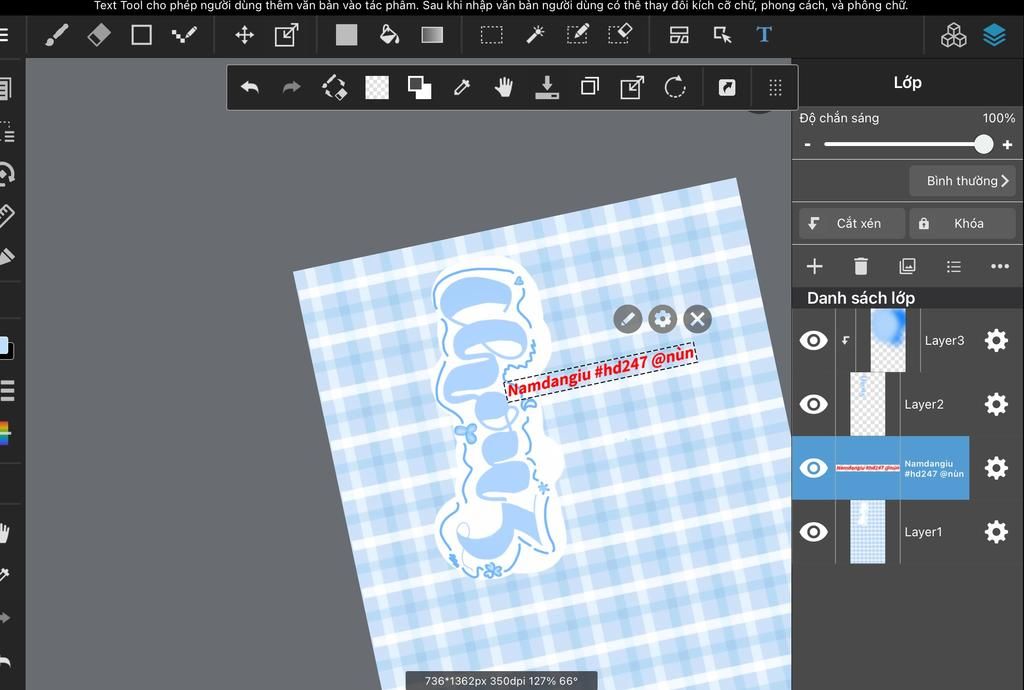Open Layer2 settings gear
This screenshot has height=690, width=1024.
[996, 404]
